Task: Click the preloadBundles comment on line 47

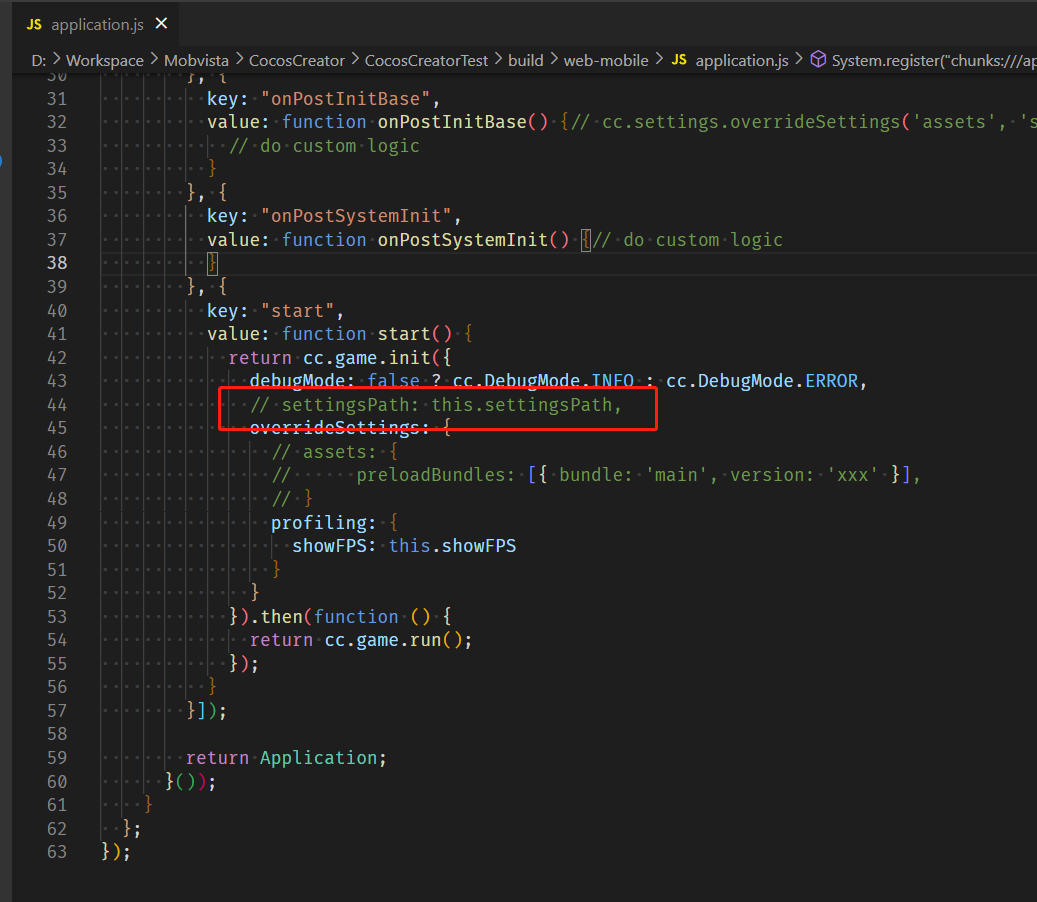Action: 596,475
